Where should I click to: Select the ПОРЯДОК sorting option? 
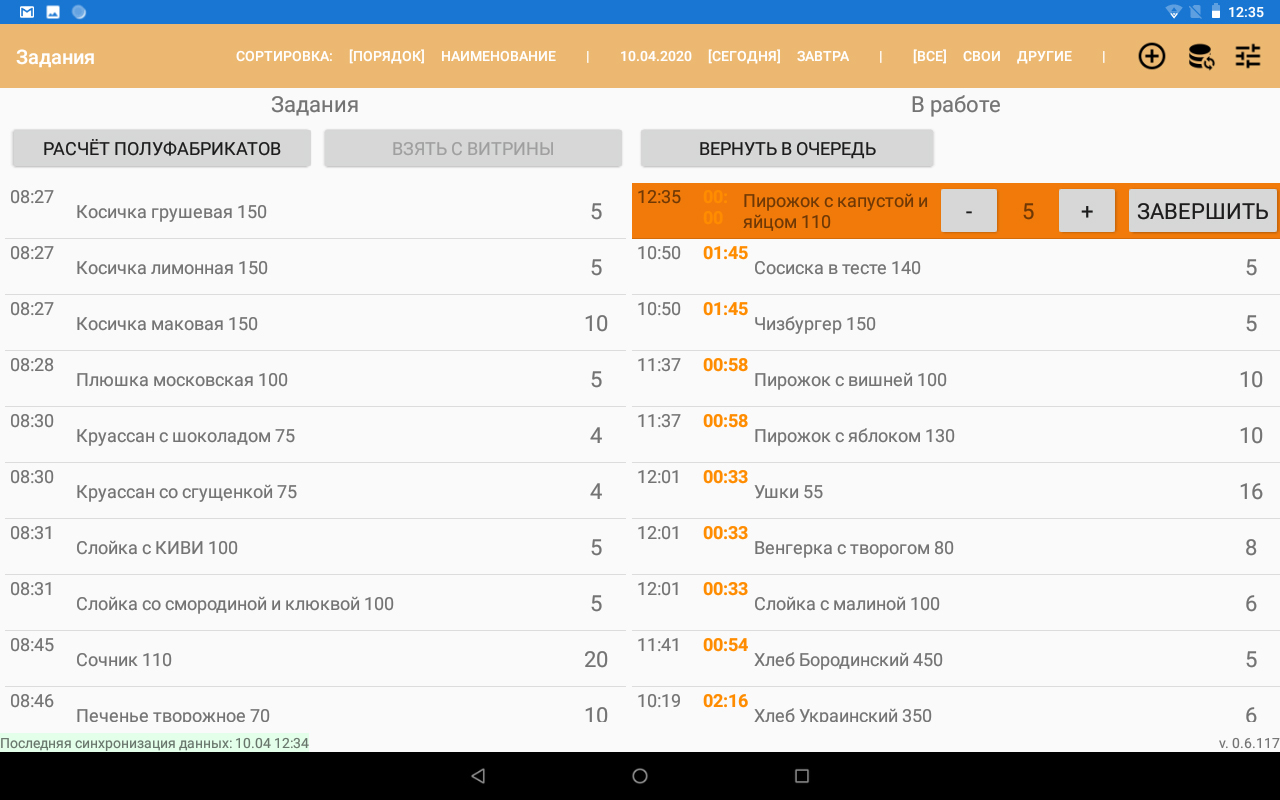point(386,56)
